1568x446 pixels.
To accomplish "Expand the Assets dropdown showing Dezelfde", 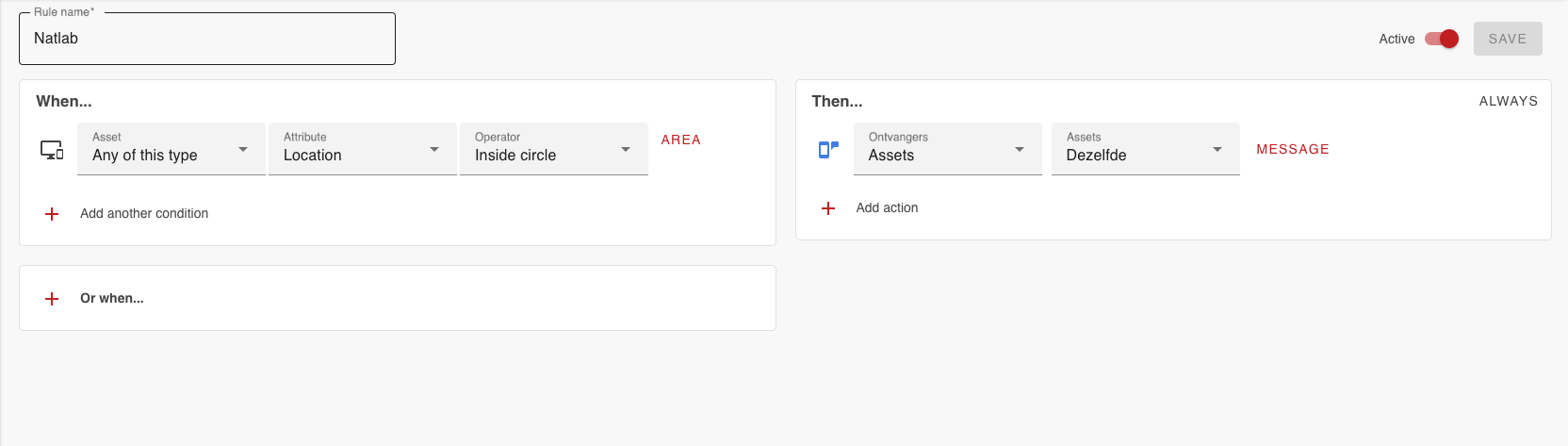I will tap(1145, 149).
